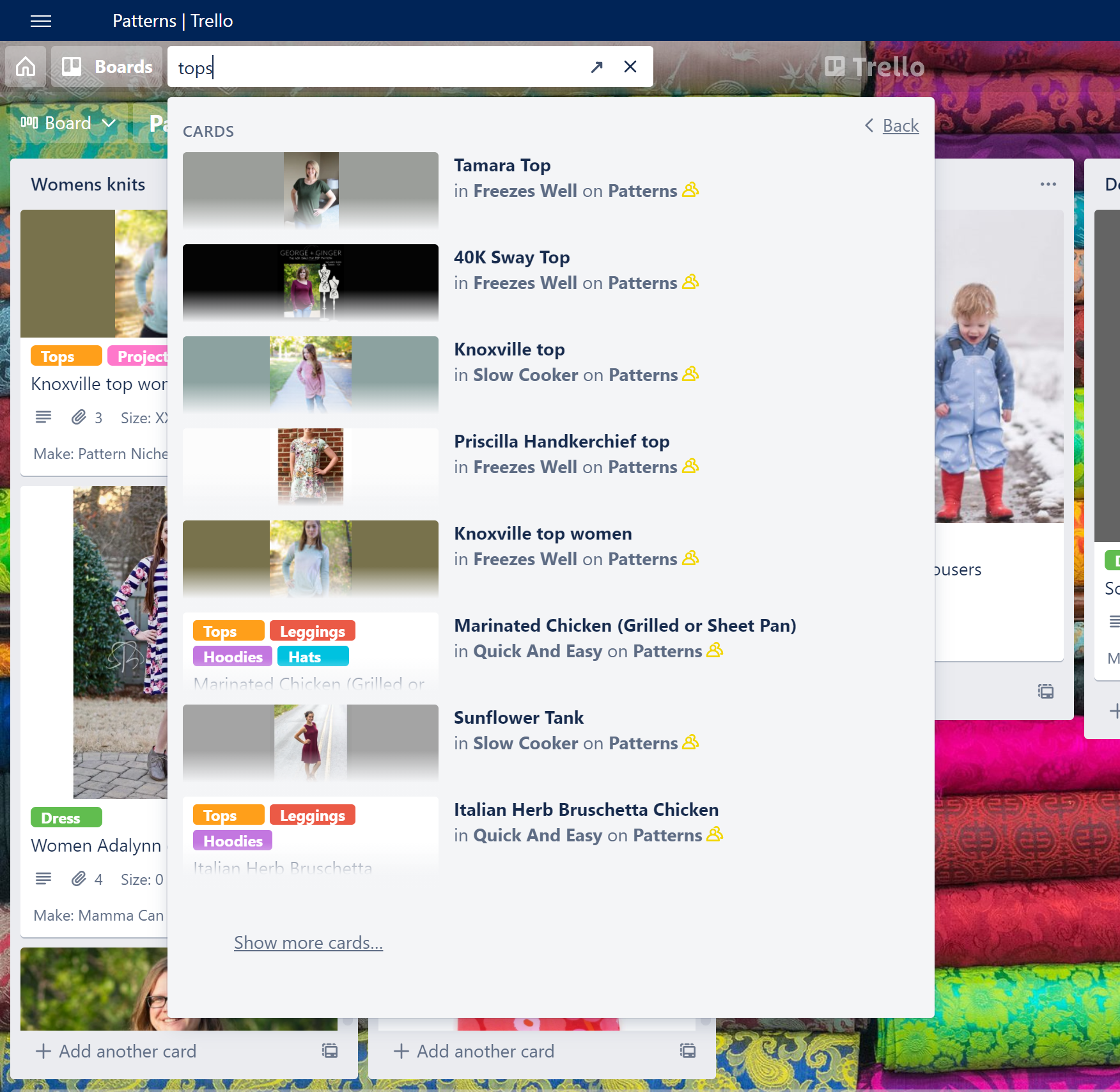Open Priscilla Handkerchief top result
1120x1092 pixels.
click(561, 441)
